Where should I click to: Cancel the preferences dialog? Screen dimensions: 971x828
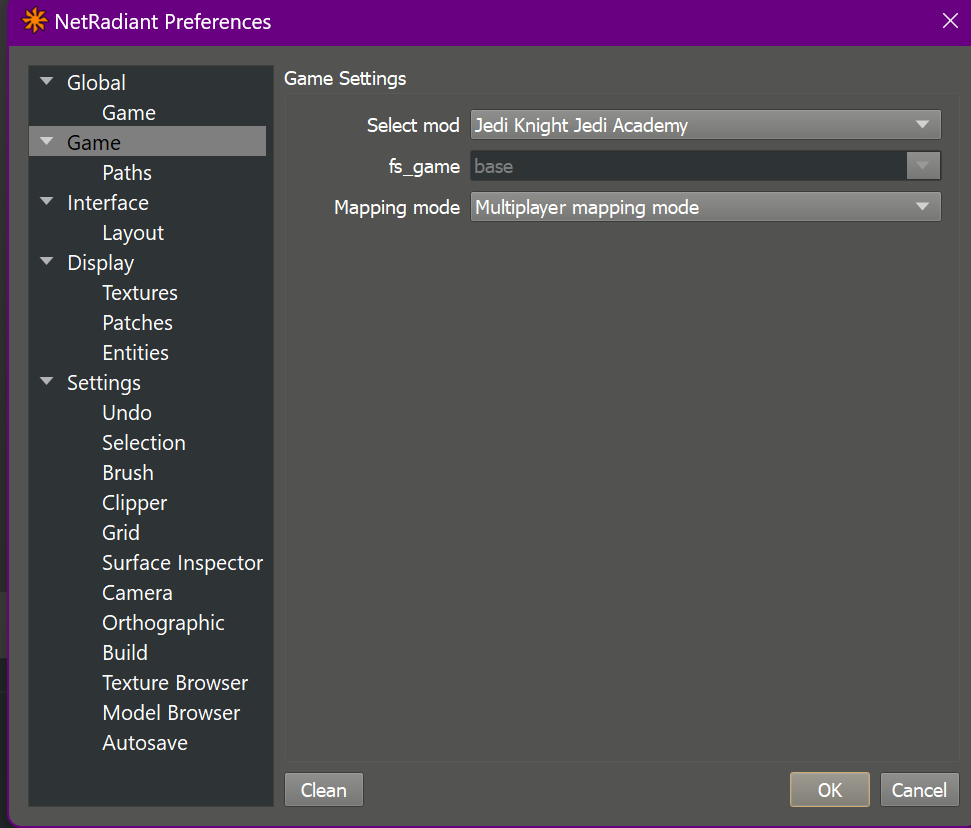[919, 790]
